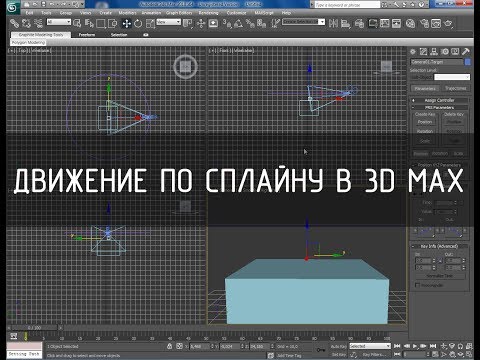
Task: Open the Hierarchy command panel tab
Action: click(x=434, y=52)
